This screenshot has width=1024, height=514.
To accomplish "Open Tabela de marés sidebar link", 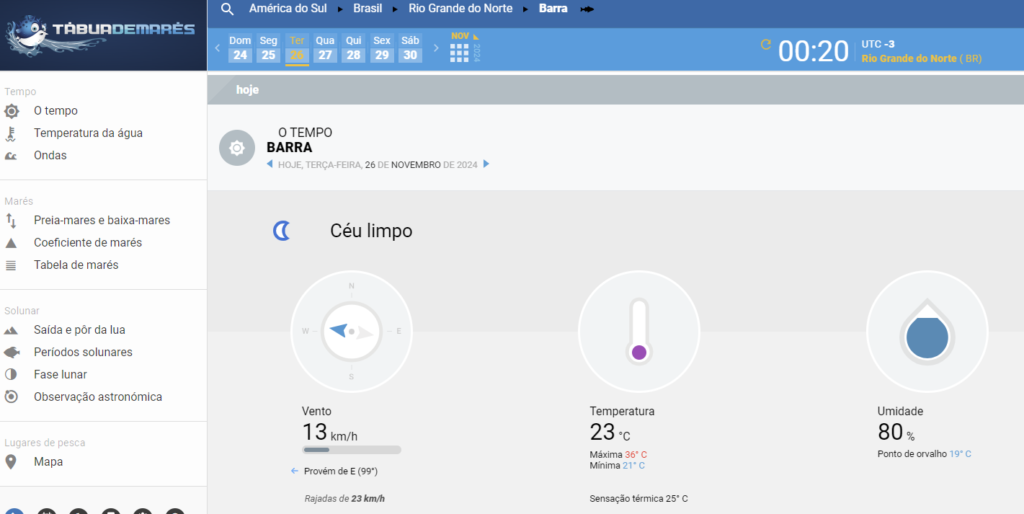I will (76, 265).
